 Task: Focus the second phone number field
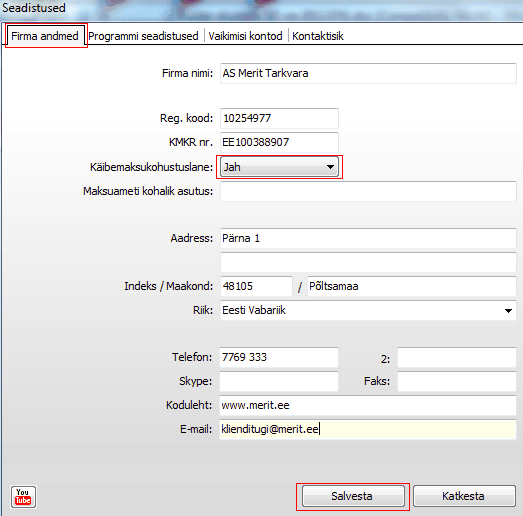(457, 357)
